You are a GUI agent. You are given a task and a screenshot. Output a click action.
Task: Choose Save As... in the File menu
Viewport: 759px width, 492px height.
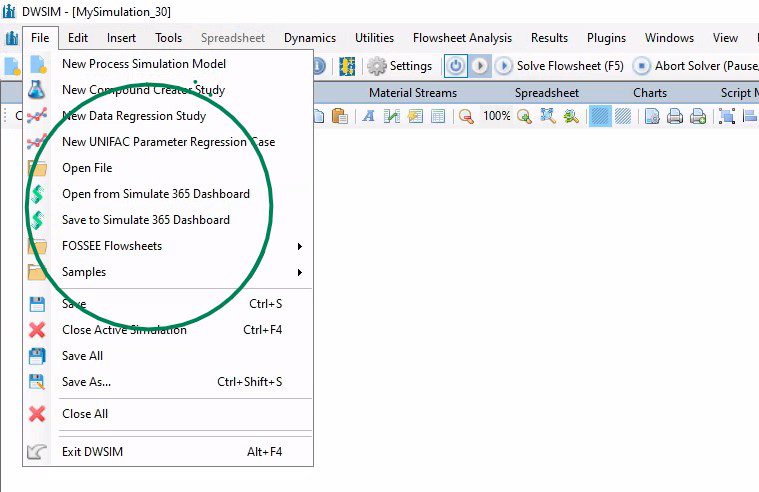167,382
